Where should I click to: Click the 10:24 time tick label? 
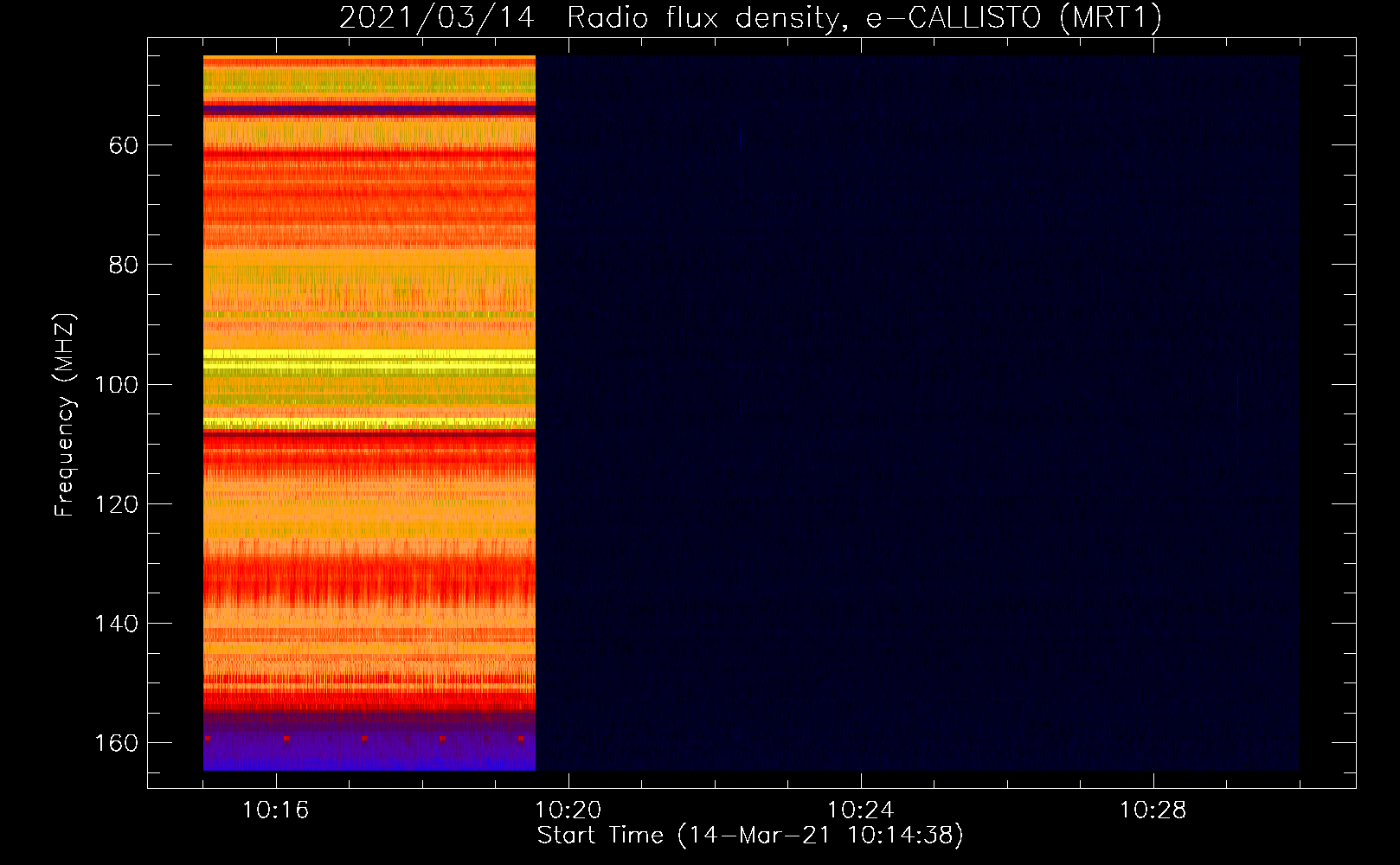pos(861,811)
